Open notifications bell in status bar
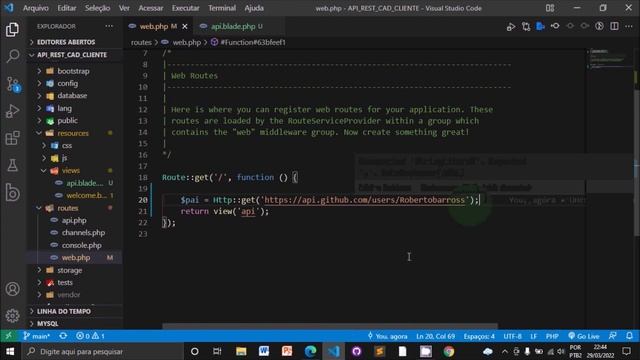The width and height of the screenshot is (640, 360). pos(629,336)
